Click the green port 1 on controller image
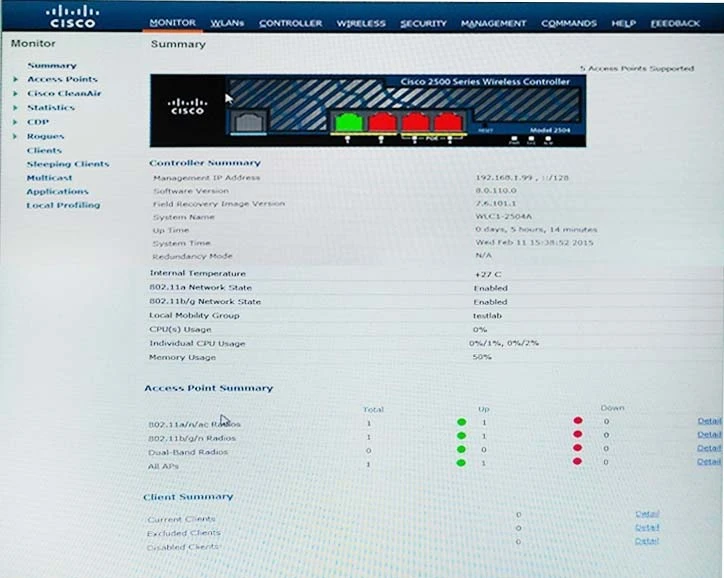The width and height of the screenshot is (724, 578). click(348, 122)
